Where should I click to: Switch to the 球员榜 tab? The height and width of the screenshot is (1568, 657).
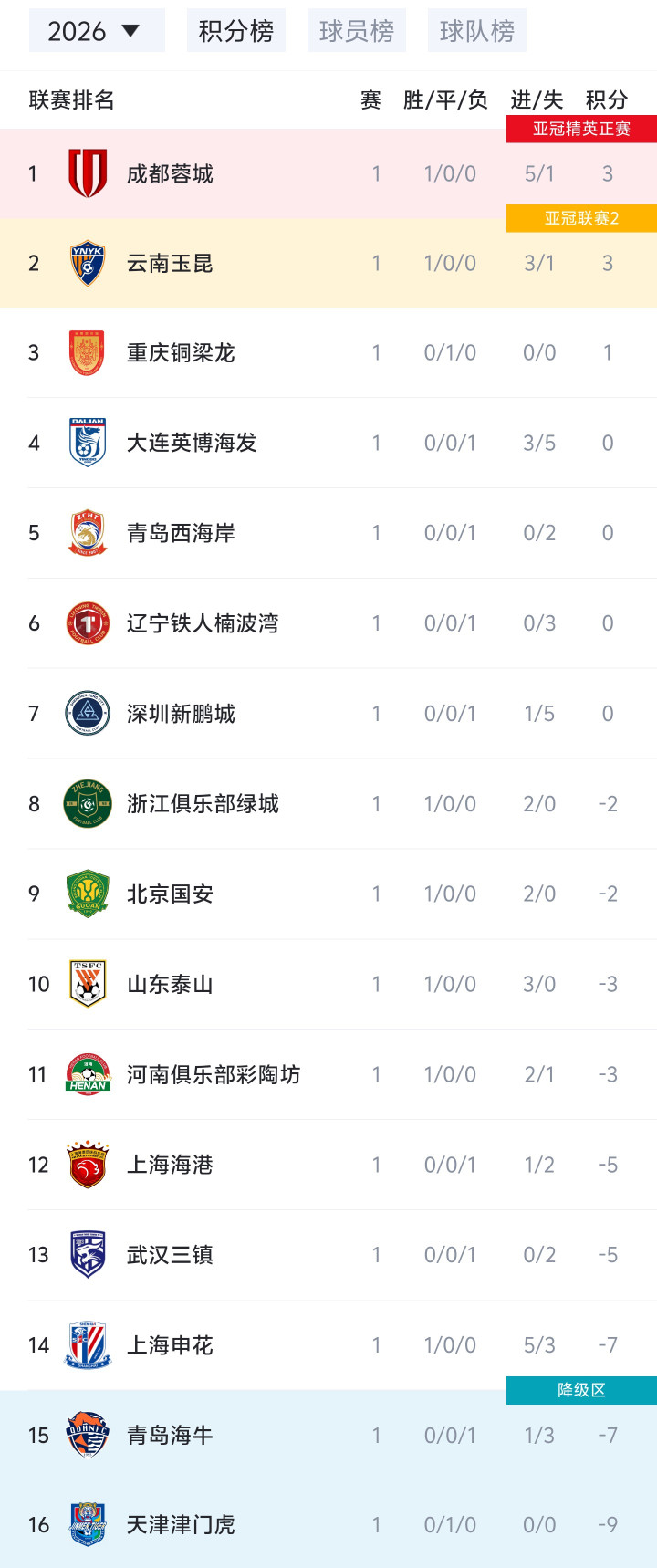click(x=357, y=31)
